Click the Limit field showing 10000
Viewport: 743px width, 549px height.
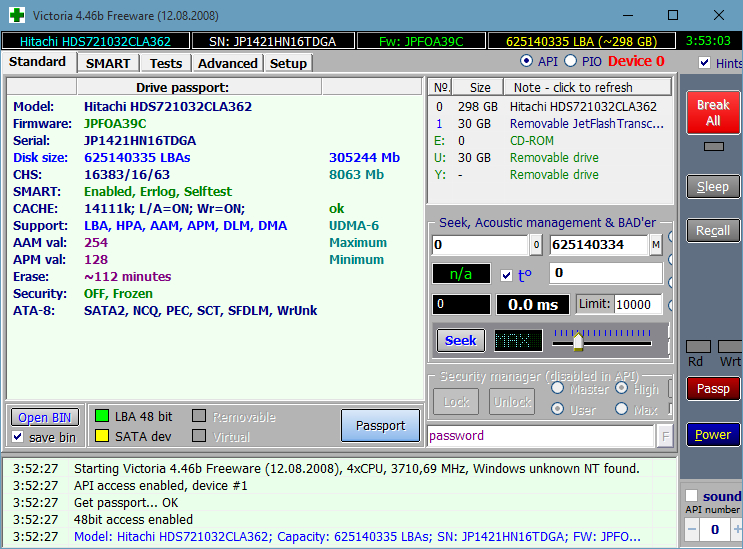(638, 305)
